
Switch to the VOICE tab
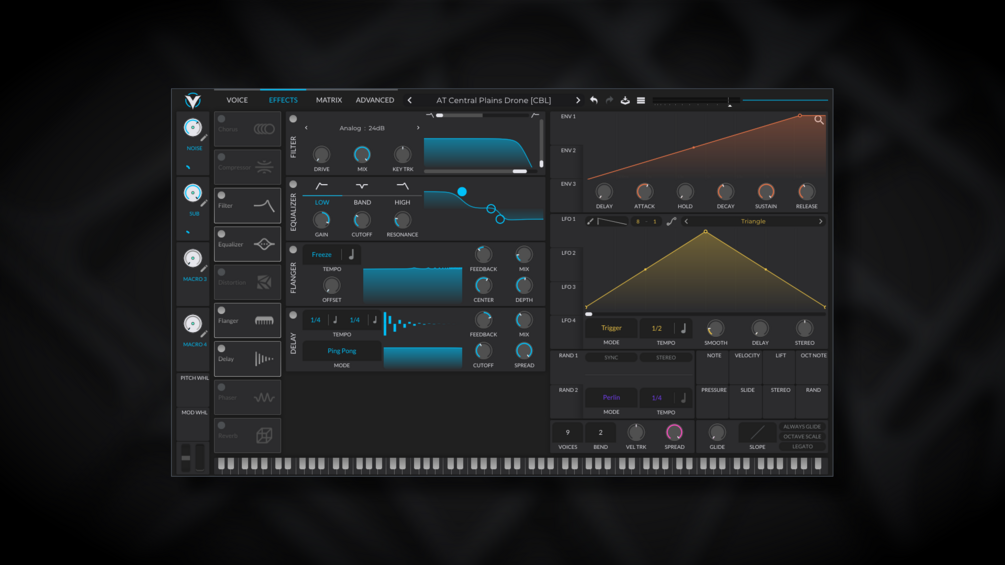(237, 100)
